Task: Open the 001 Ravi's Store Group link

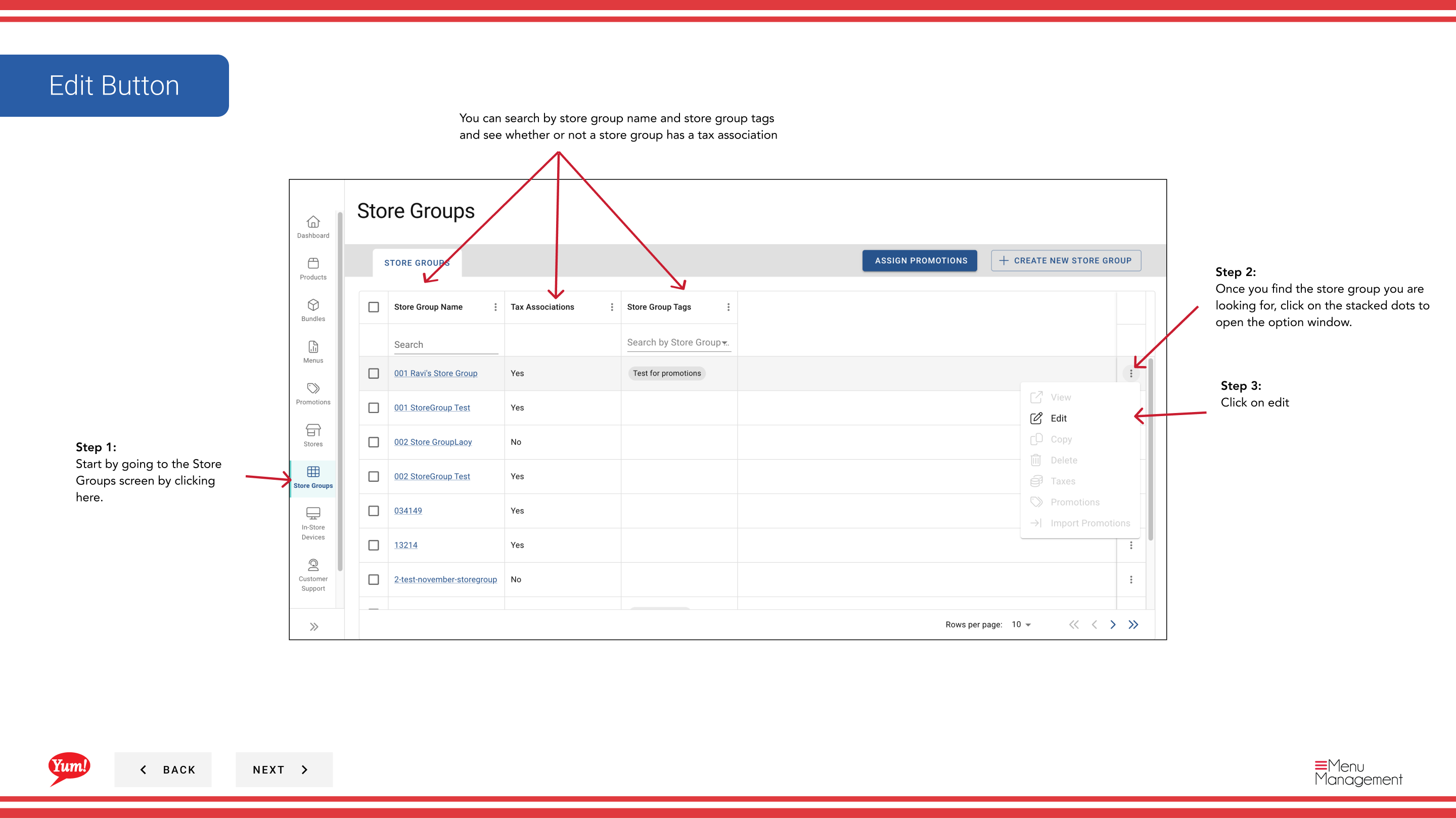Action: pos(436,374)
